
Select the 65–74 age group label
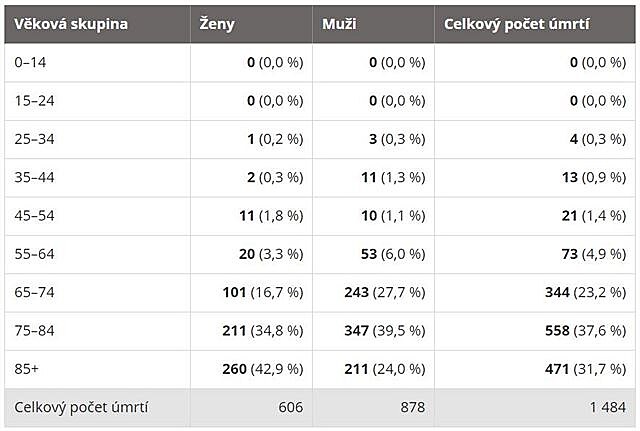pyautogui.click(x=34, y=292)
